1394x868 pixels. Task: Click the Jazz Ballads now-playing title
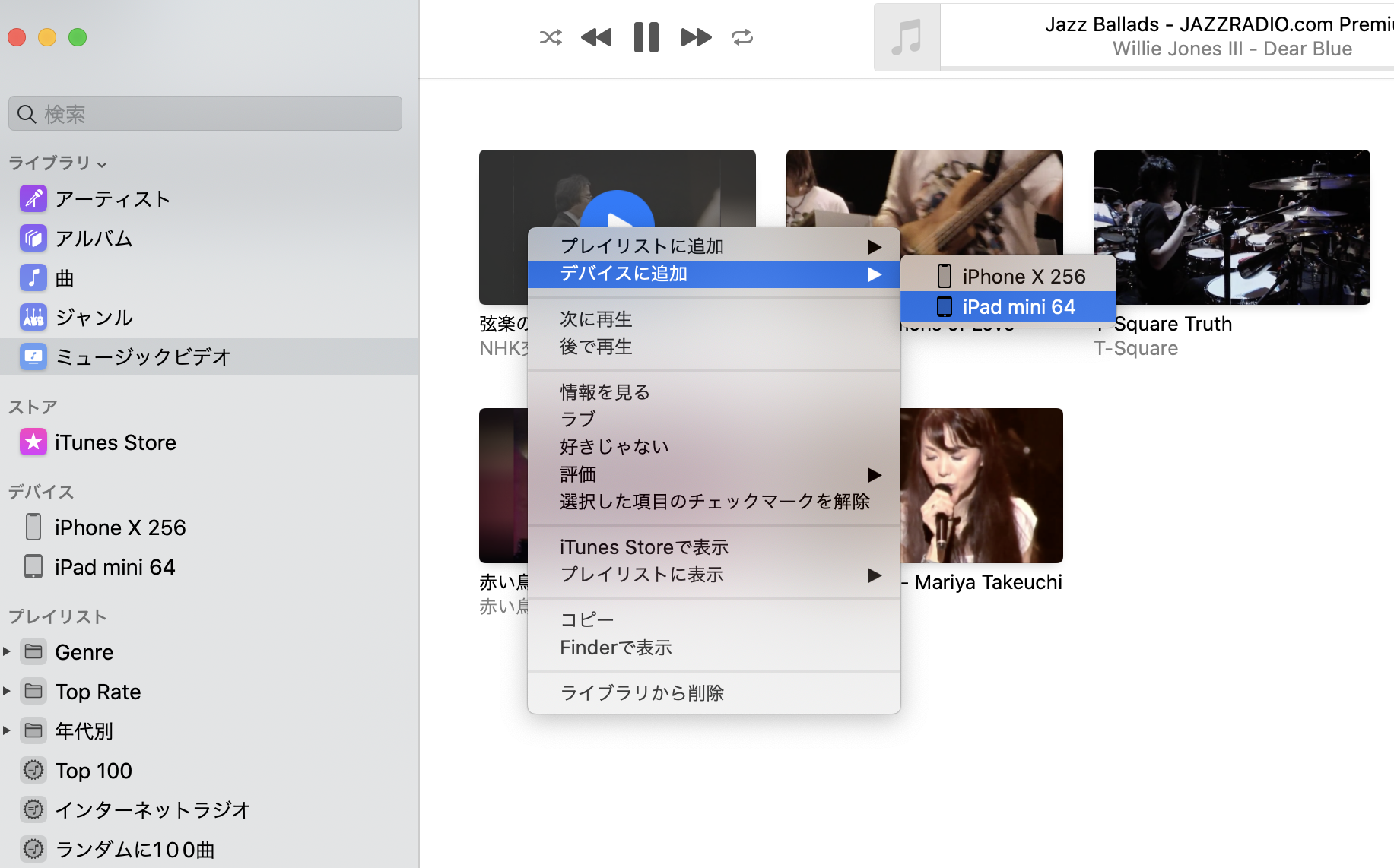(1219, 24)
